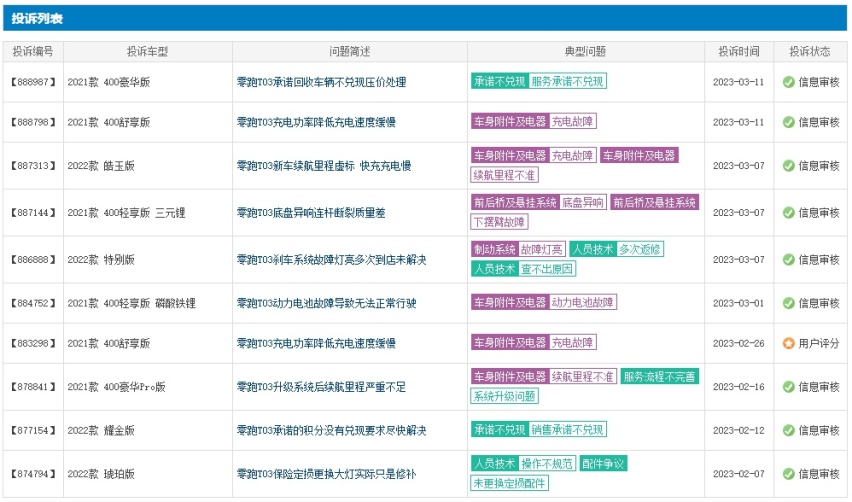Click the date 2023-03-01

pyautogui.click(x=738, y=303)
